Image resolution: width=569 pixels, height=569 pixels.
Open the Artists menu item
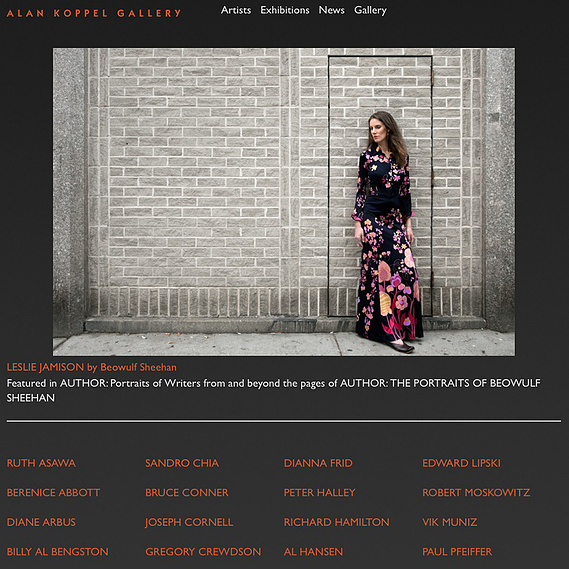tap(236, 10)
